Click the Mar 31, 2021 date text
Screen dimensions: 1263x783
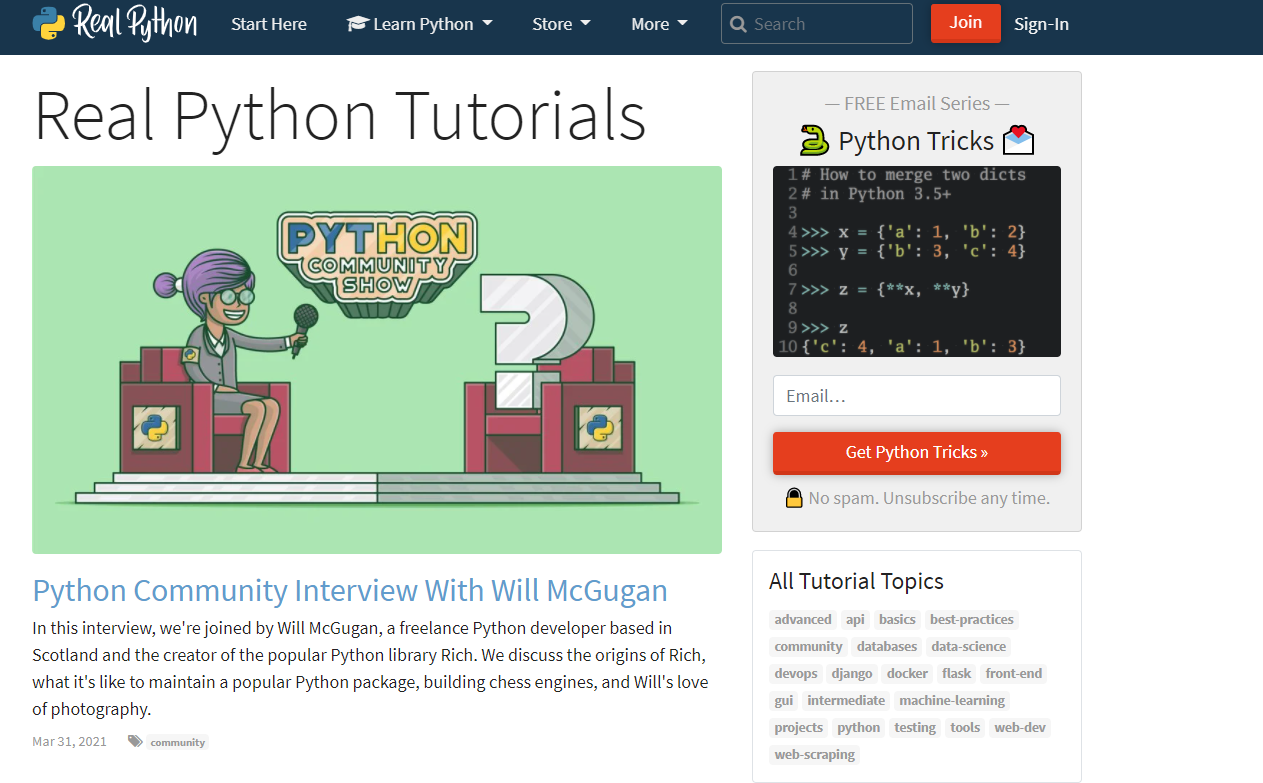coord(69,741)
